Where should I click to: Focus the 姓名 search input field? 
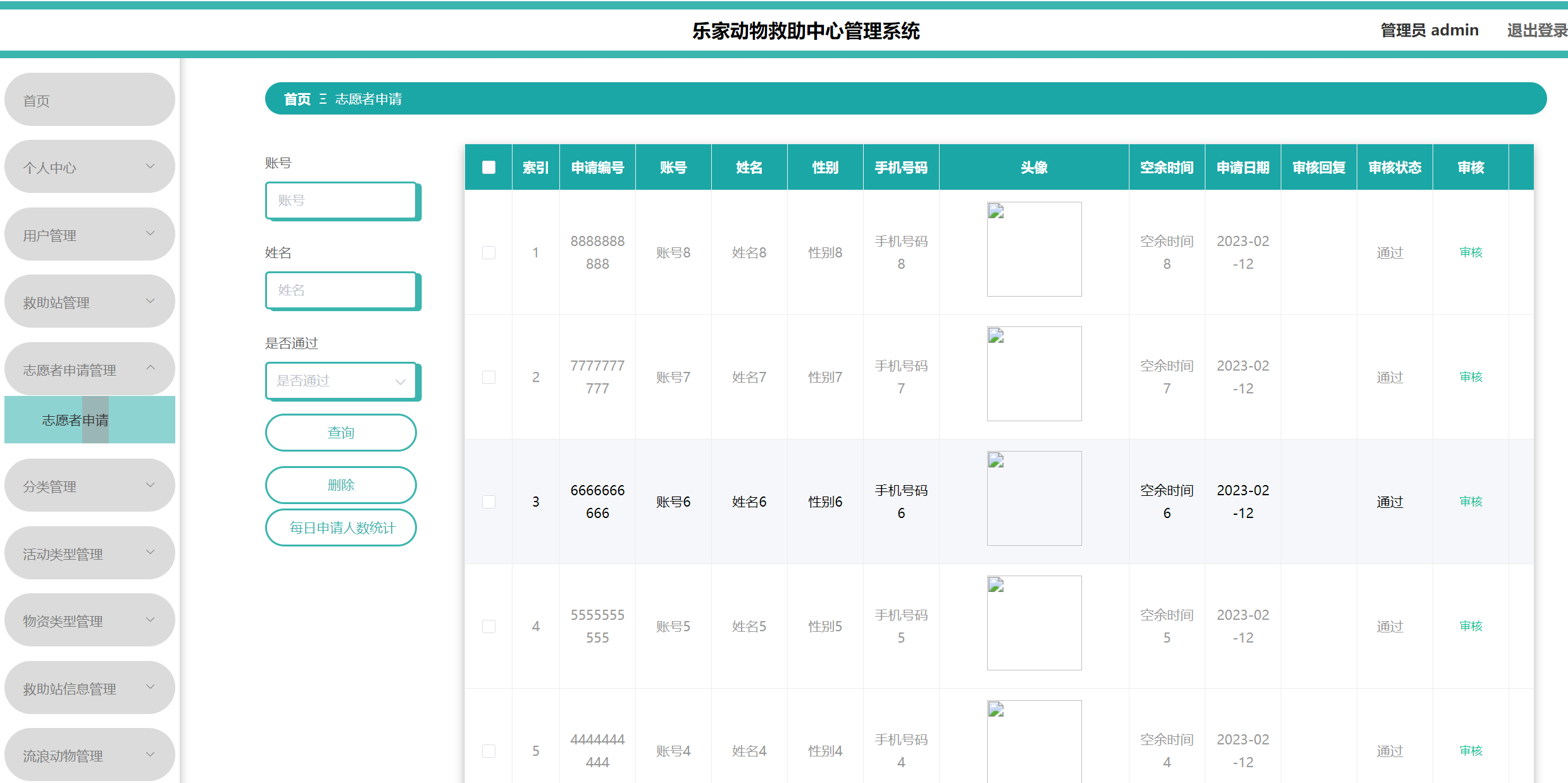(341, 290)
